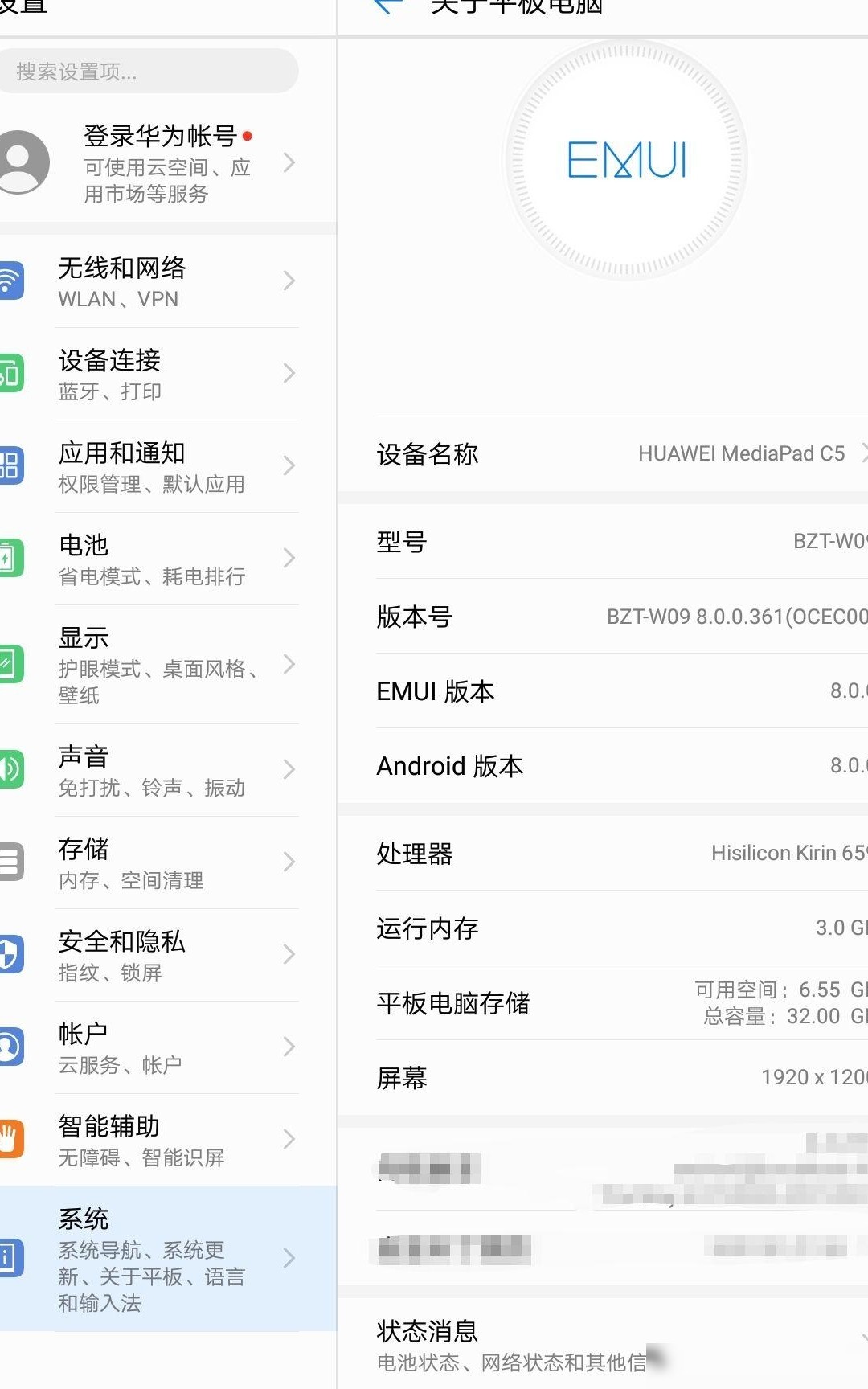This screenshot has height=1389, width=868.
Task: Click the BZT-W09 8.0.0.361 version value
Action: pyautogui.click(x=737, y=617)
